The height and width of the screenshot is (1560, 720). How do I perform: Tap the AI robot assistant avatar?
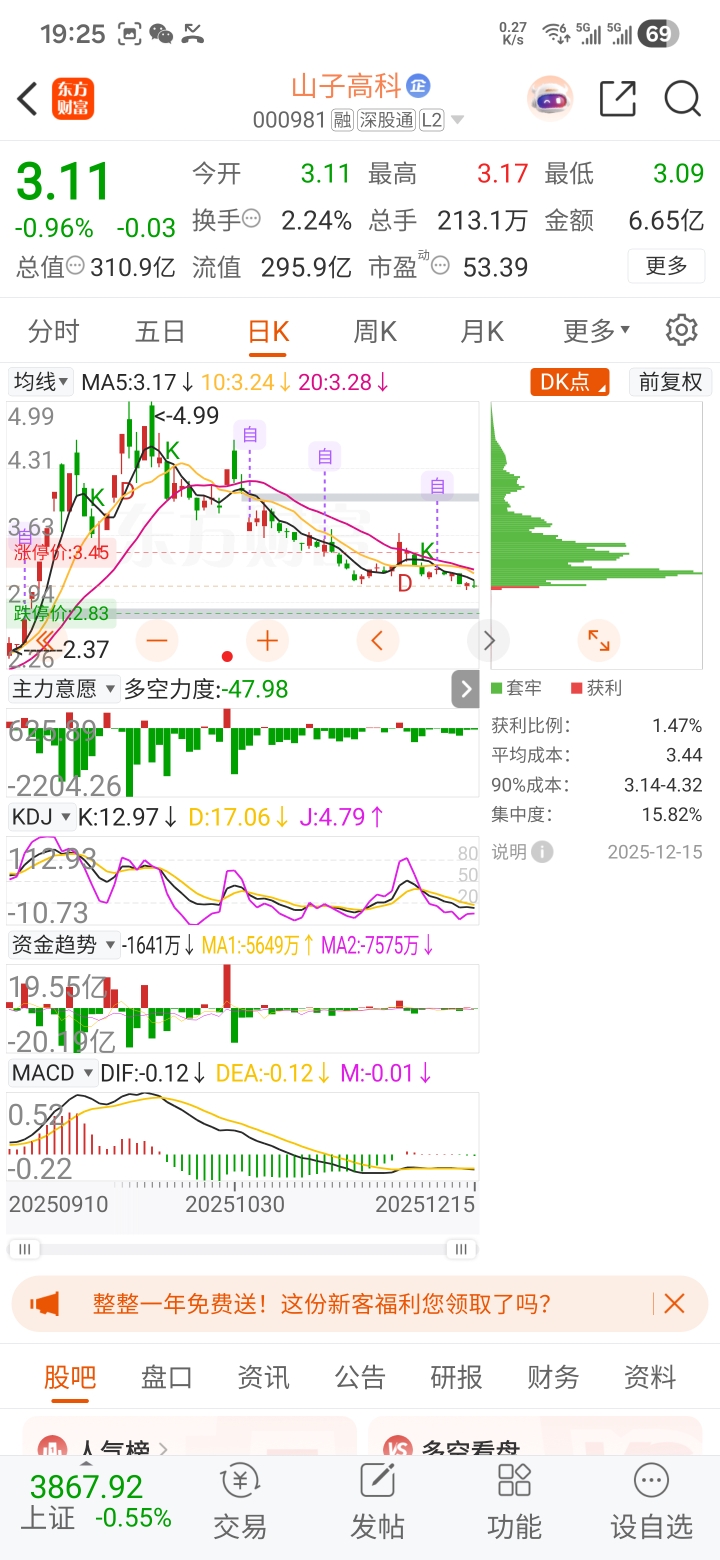tap(550, 99)
